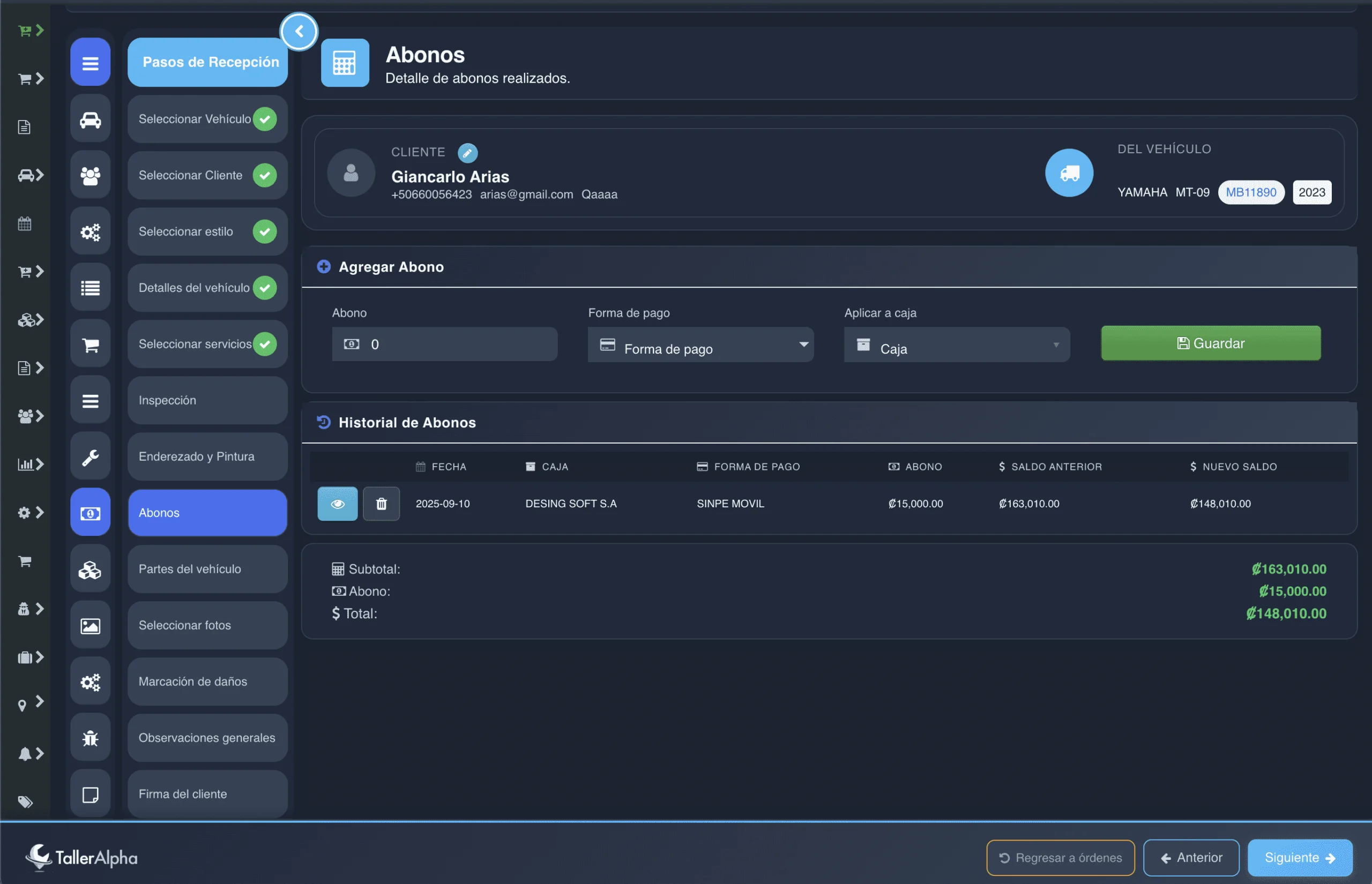Image resolution: width=1372 pixels, height=884 pixels.
Task: Open the Caja dropdown
Action: coord(957,345)
